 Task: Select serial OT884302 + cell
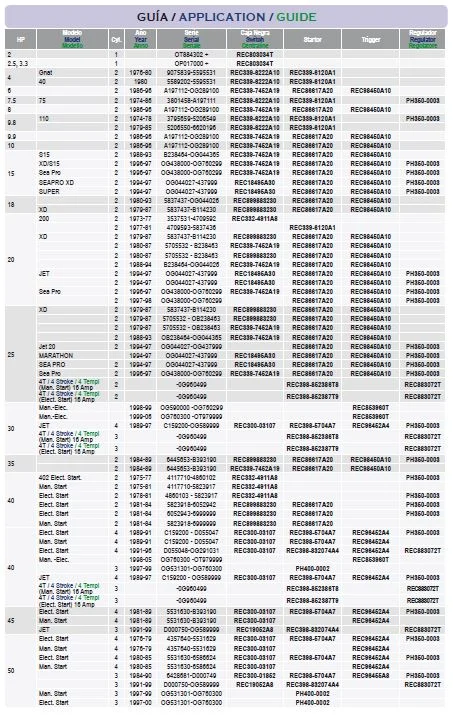click(192, 54)
